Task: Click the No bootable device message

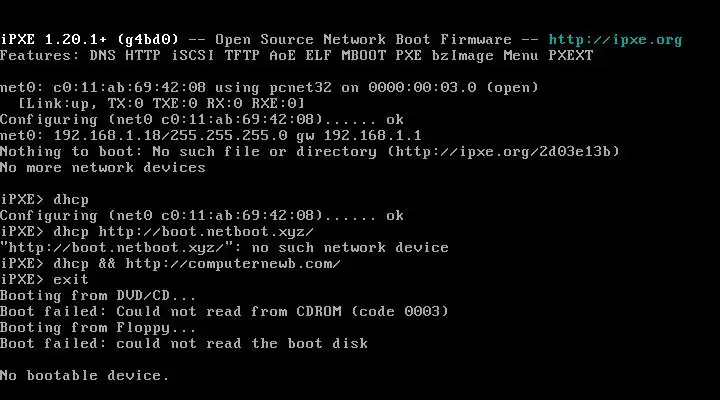Action: click(x=85, y=376)
